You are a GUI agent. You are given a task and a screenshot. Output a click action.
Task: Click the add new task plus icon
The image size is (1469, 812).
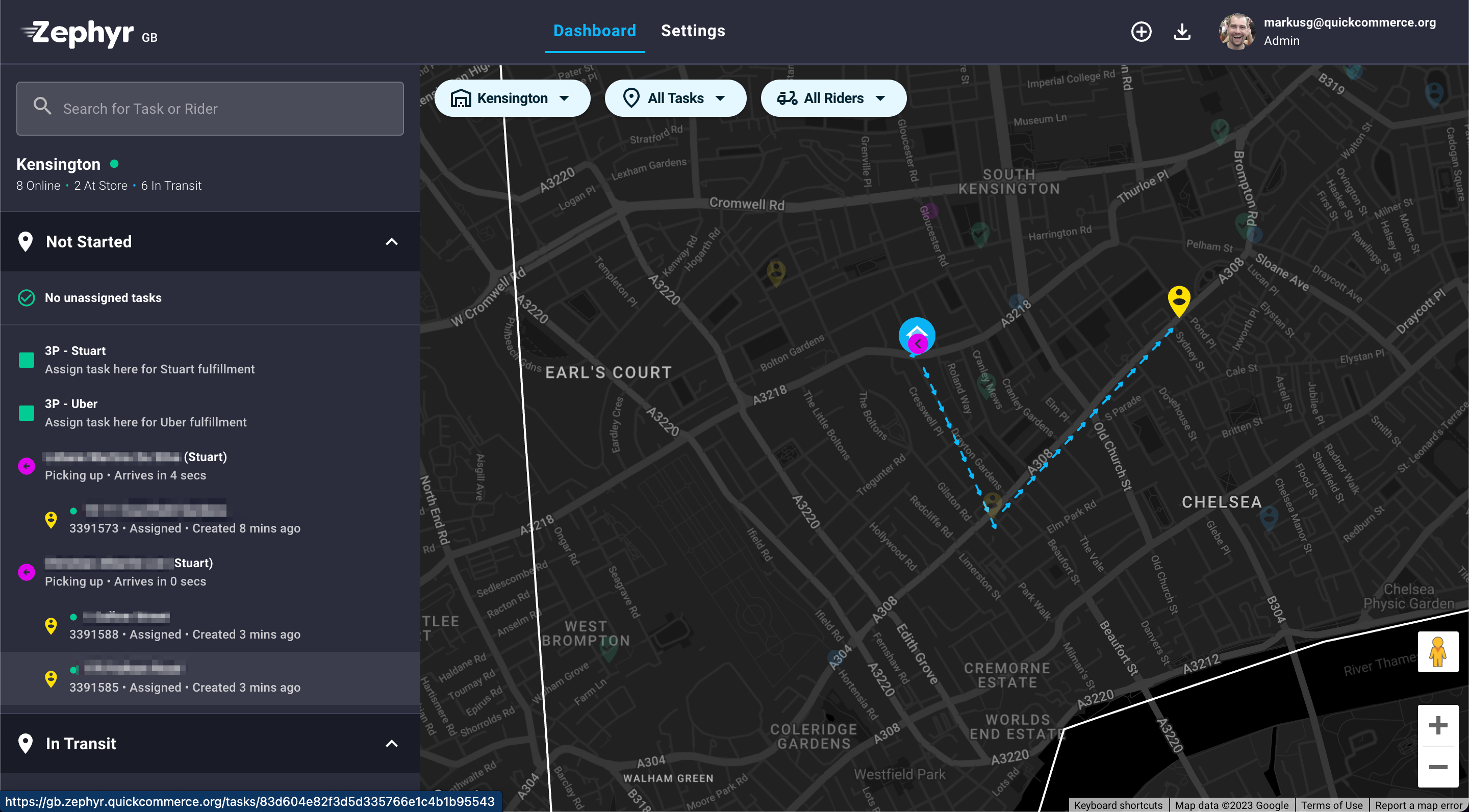(x=1141, y=31)
